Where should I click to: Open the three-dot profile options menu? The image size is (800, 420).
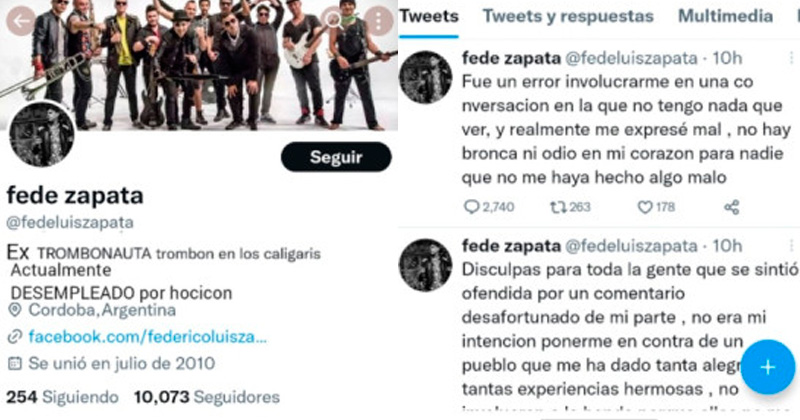[x=378, y=21]
